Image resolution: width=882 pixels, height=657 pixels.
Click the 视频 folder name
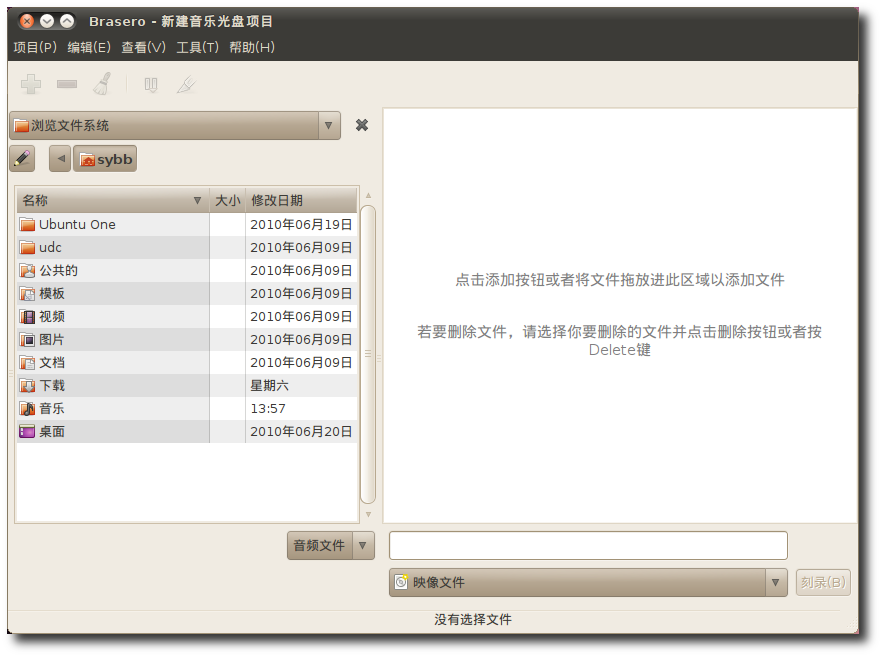(x=52, y=317)
